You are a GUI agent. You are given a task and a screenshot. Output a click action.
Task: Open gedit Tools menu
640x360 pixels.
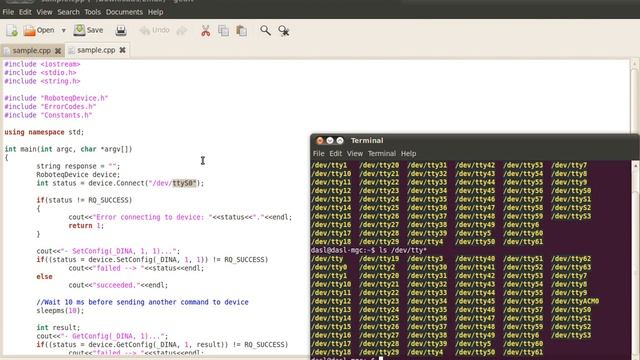(93, 12)
